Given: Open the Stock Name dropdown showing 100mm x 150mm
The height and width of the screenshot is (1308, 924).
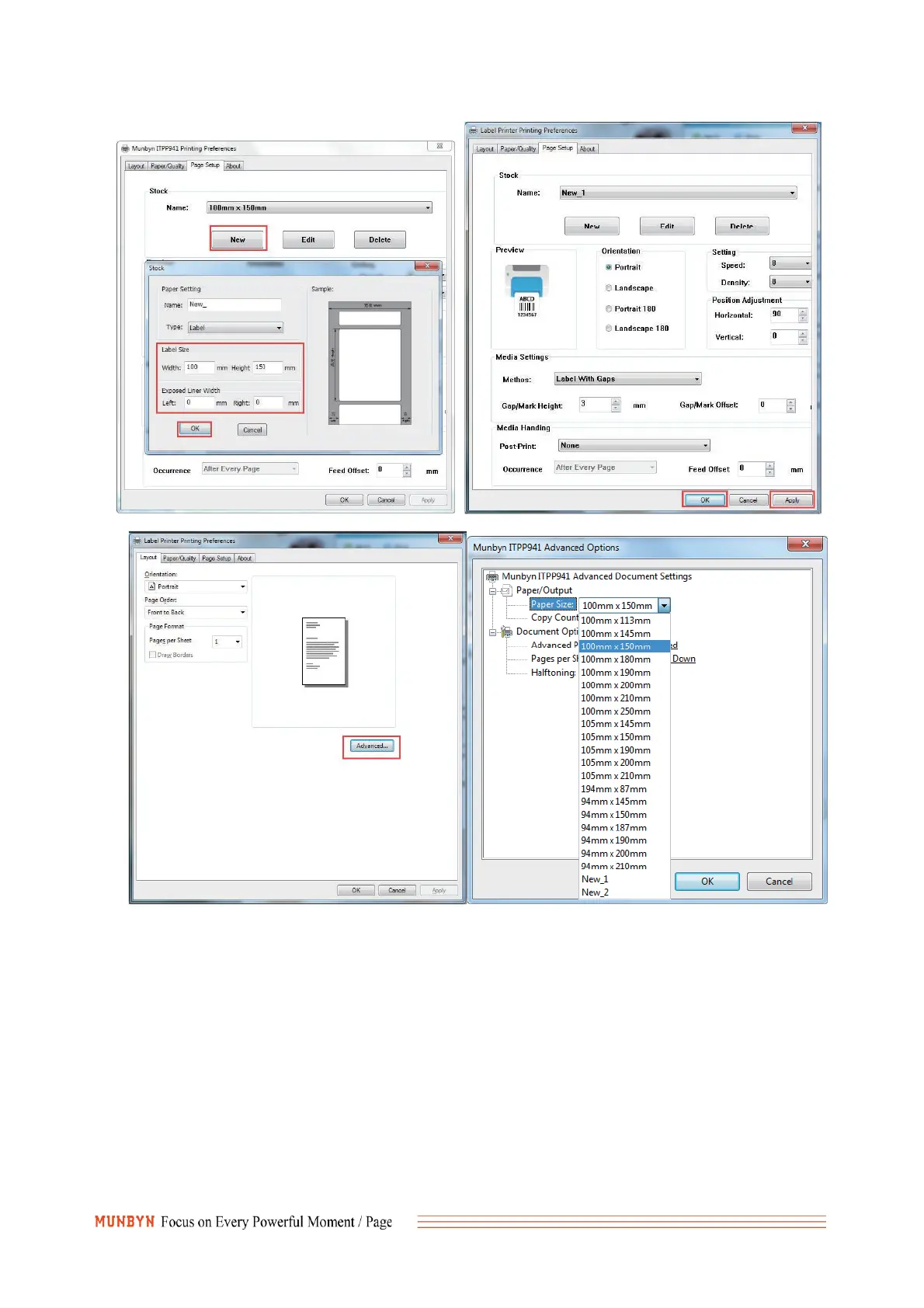Looking at the screenshot, I should 319,208.
